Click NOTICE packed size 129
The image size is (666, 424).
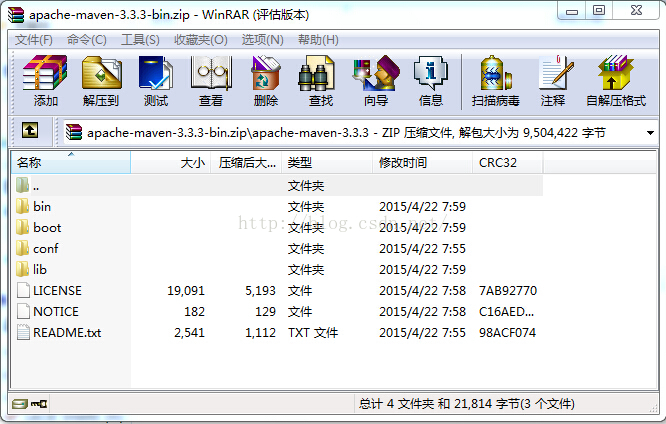(265, 312)
